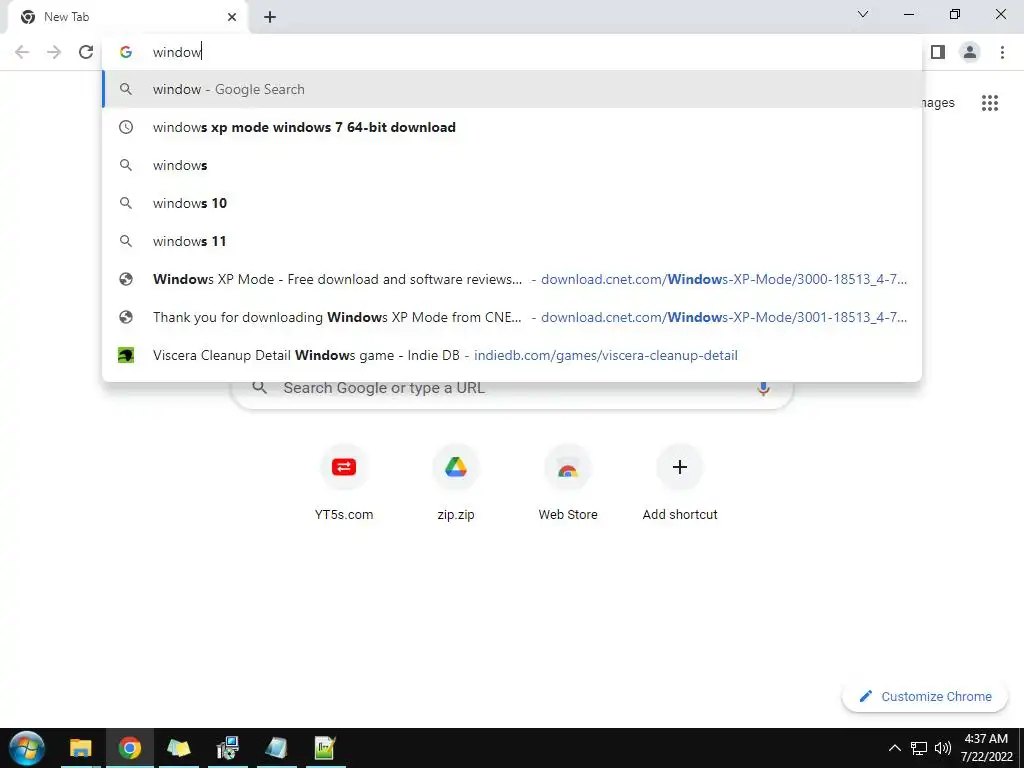
Task: Open the Web Store shortcut
Action: coord(568,483)
